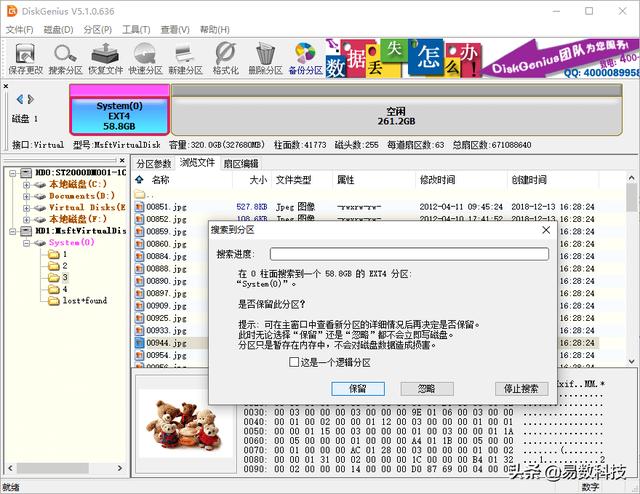Click the data loss advertisement banner
Screen dimensions: 640x494
click(482, 58)
